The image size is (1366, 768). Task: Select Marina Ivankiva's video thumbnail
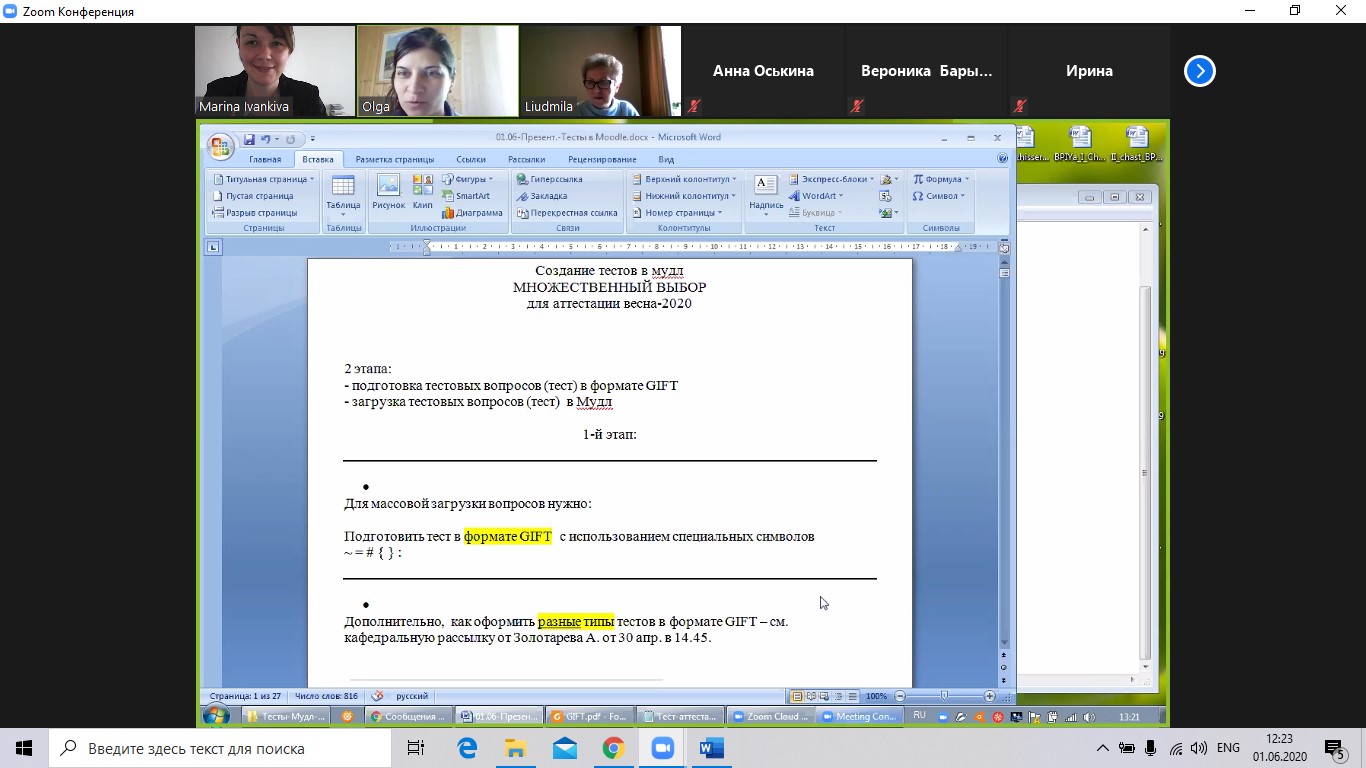click(x=275, y=71)
